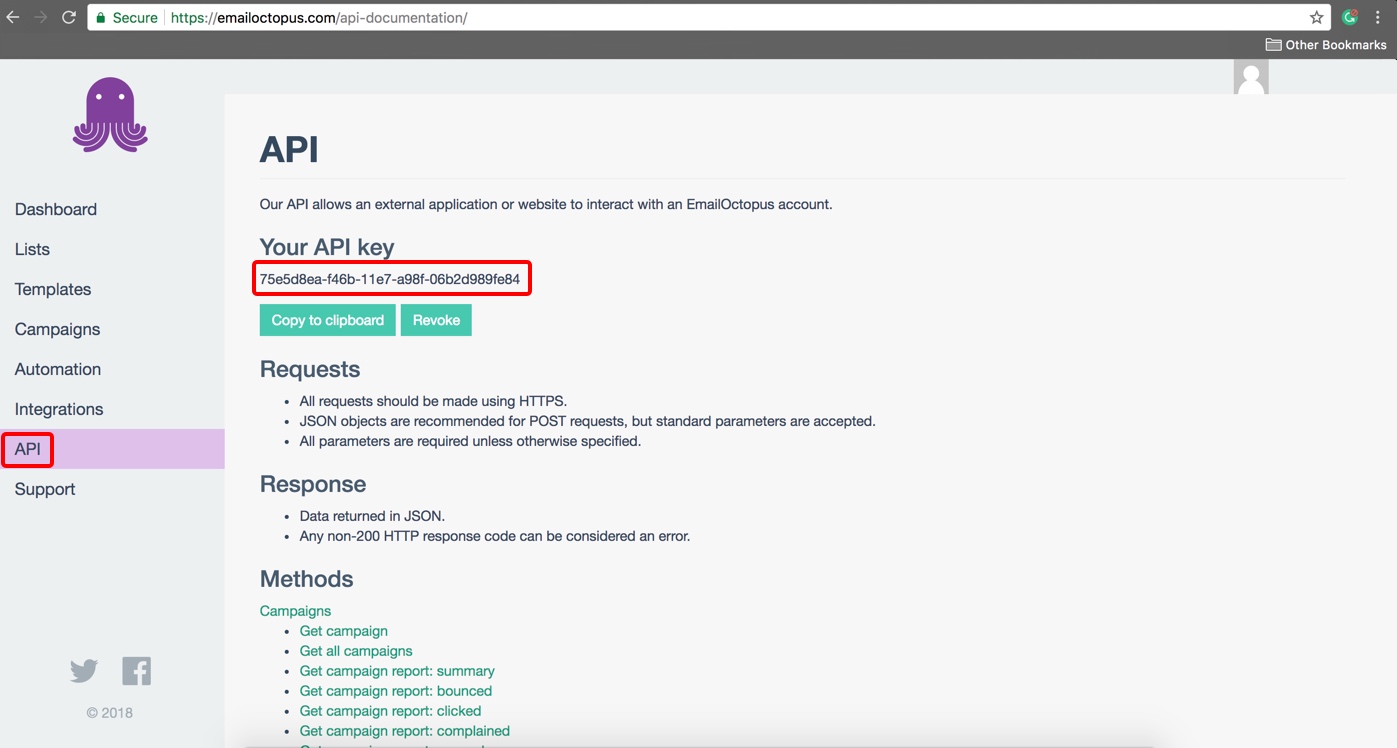1397x748 pixels.
Task: Click the browser reload icon
Action: pyautogui.click(x=68, y=17)
